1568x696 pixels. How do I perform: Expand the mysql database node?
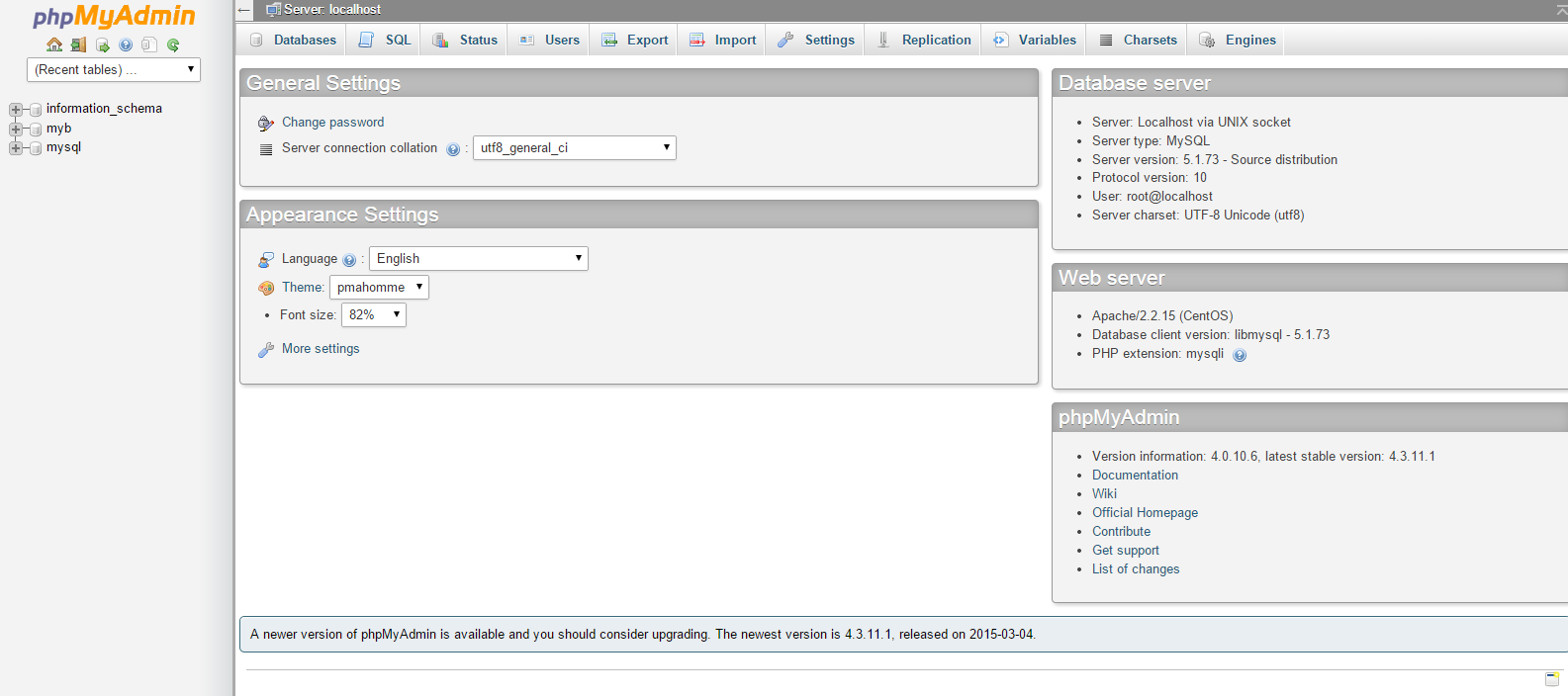click(x=16, y=148)
